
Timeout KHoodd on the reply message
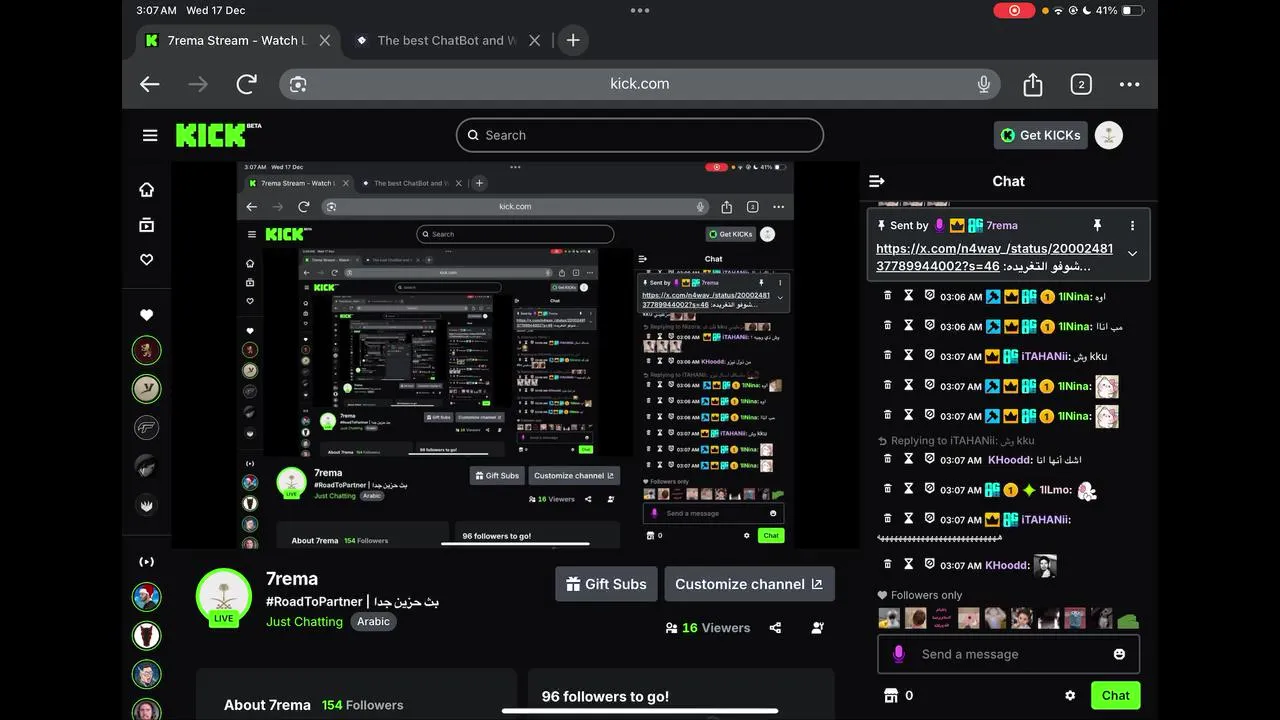point(909,459)
